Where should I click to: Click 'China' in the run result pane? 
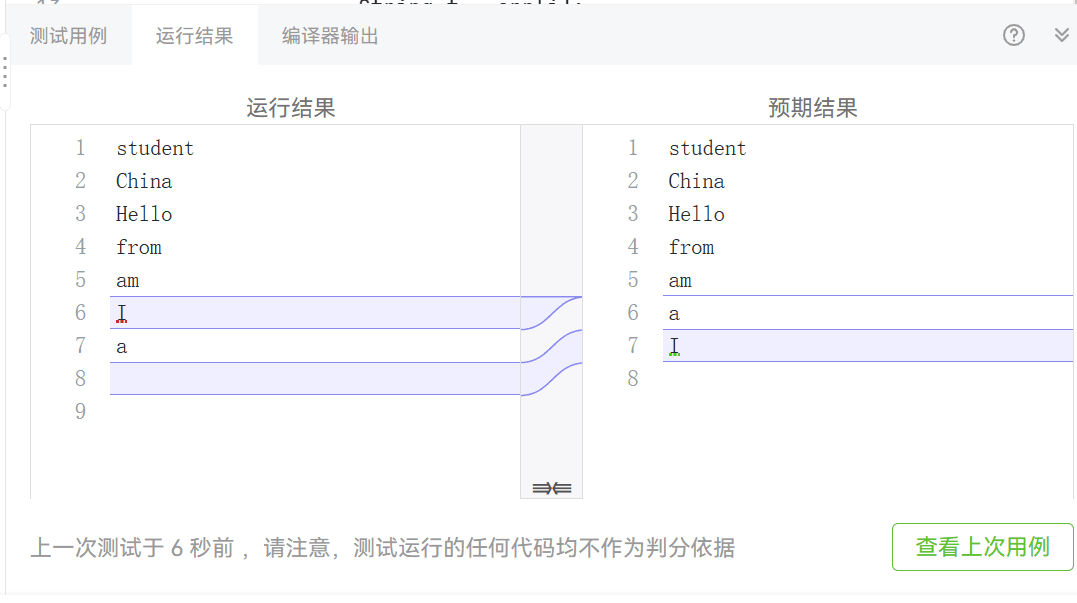[x=144, y=181]
